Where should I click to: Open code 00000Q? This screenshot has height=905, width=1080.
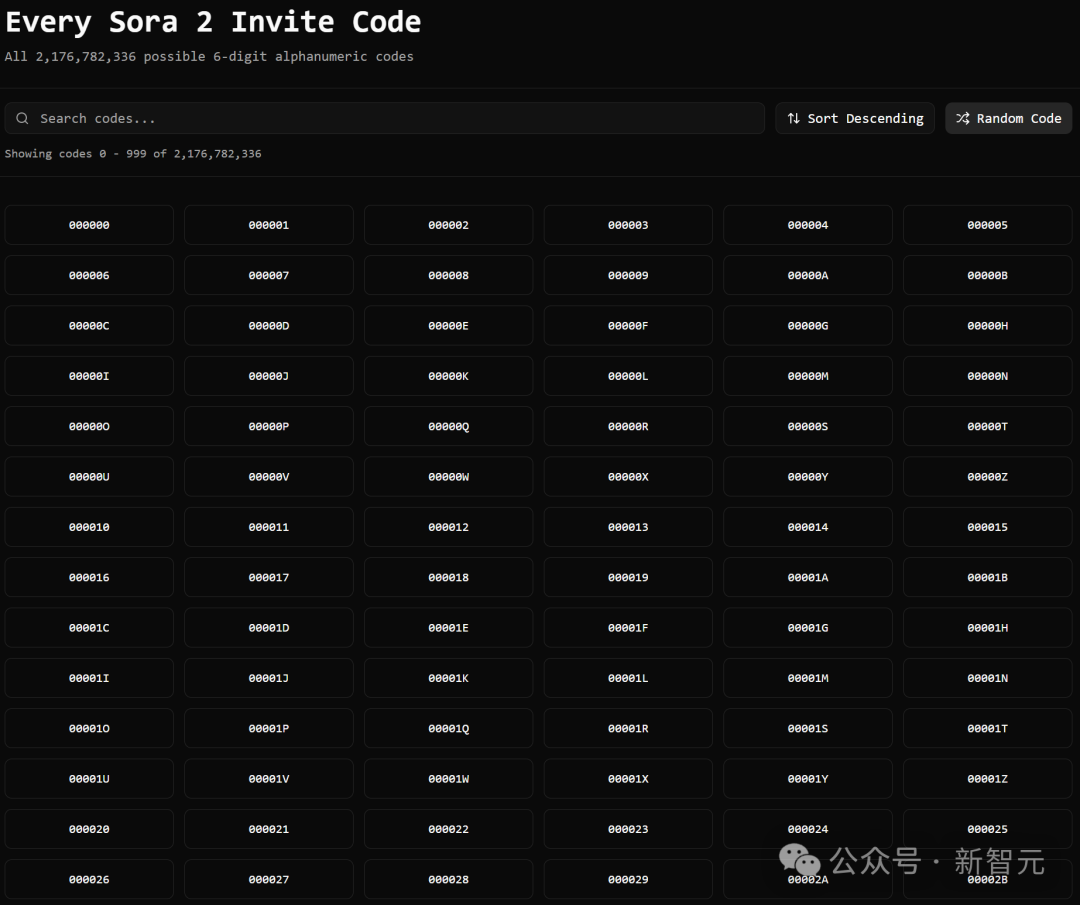coord(448,426)
